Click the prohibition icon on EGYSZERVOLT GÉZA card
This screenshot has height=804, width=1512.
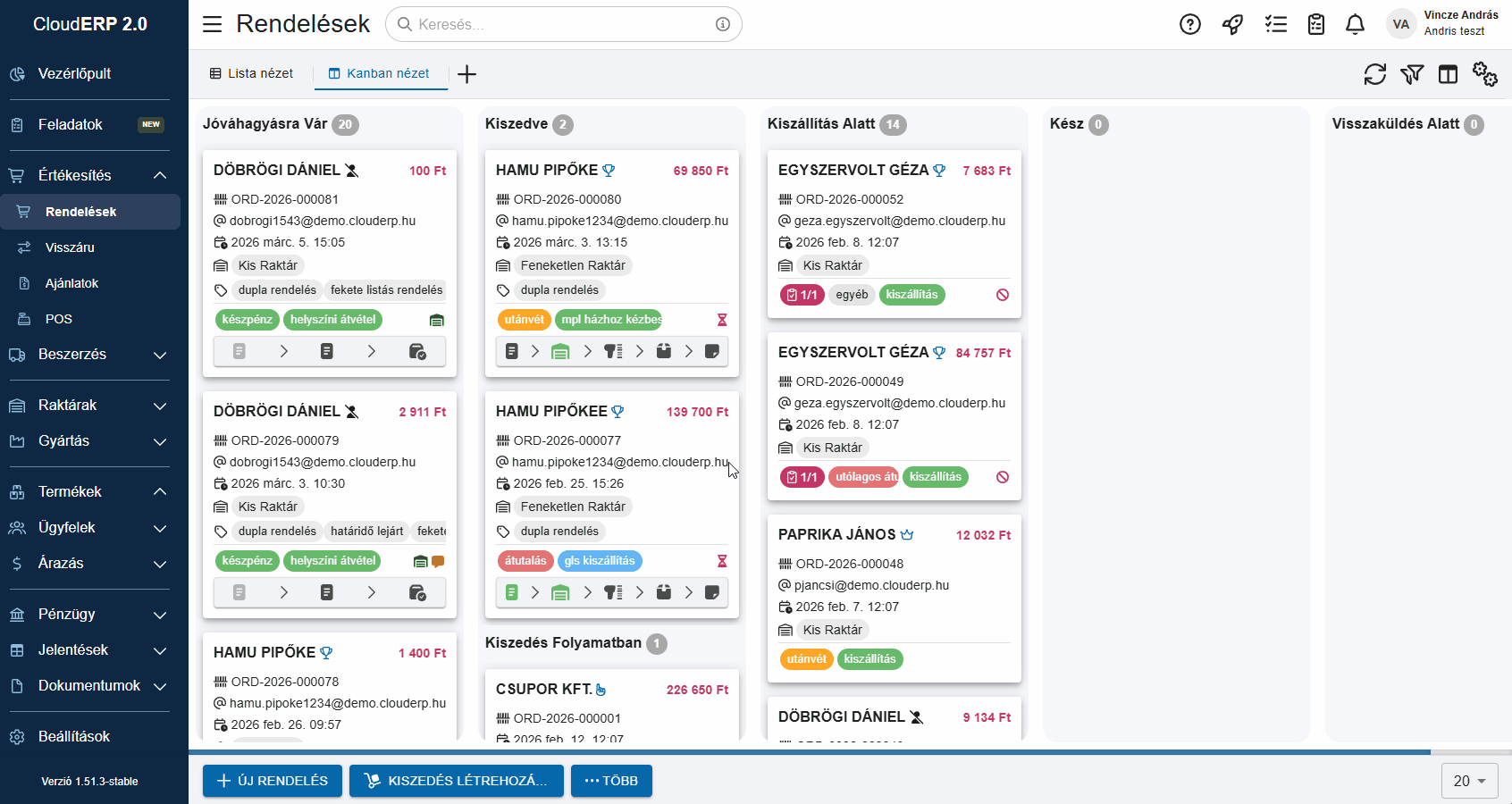(x=1004, y=294)
